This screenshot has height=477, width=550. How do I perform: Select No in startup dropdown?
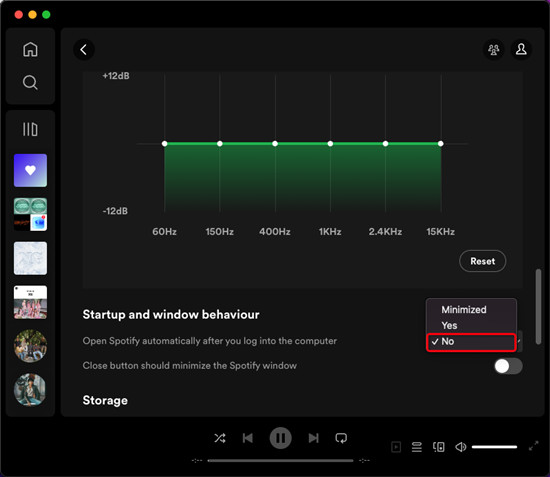click(471, 342)
